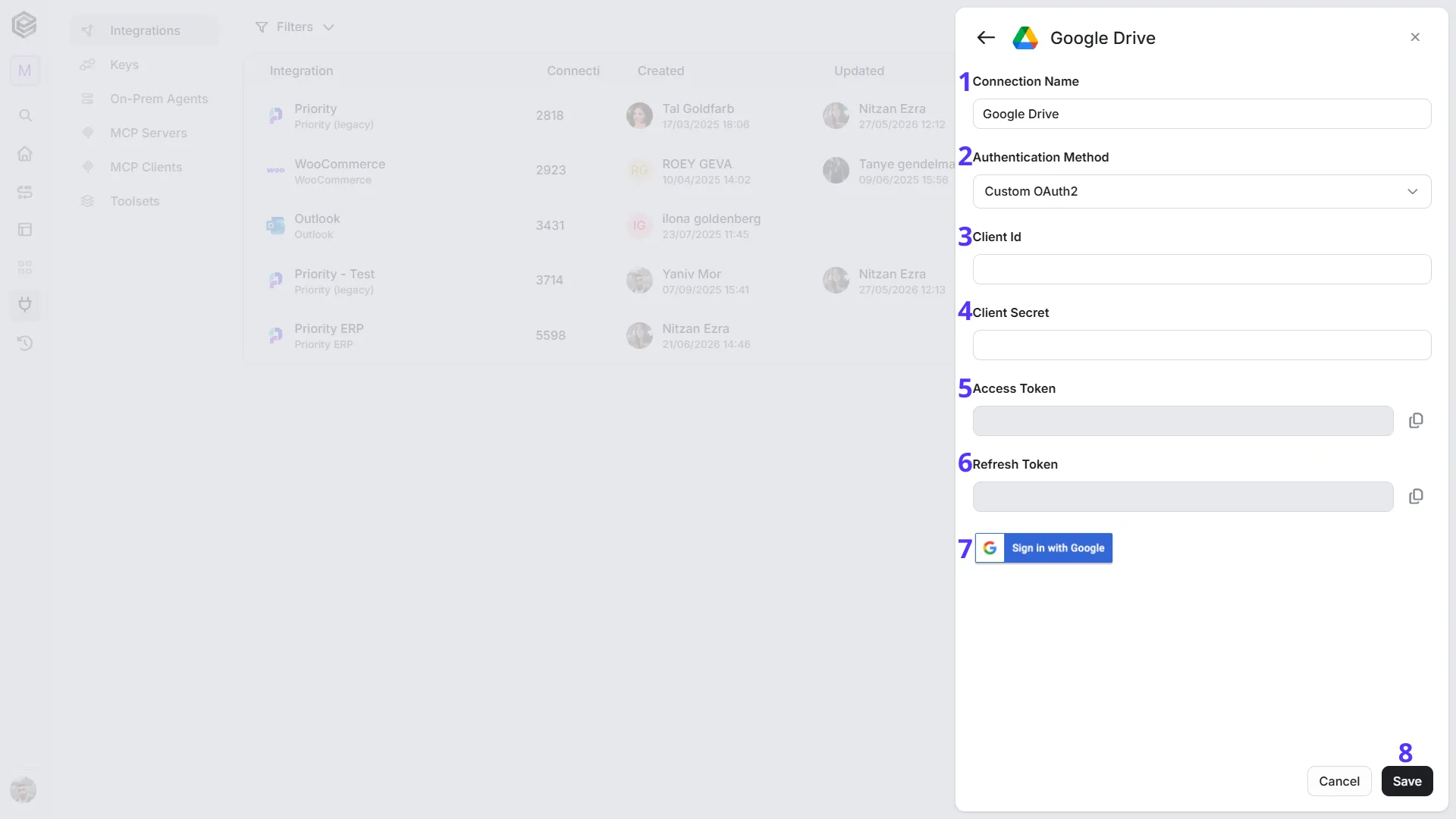The height and width of the screenshot is (819, 1456).
Task: Open the home icon in left sidebar
Action: coord(25,153)
